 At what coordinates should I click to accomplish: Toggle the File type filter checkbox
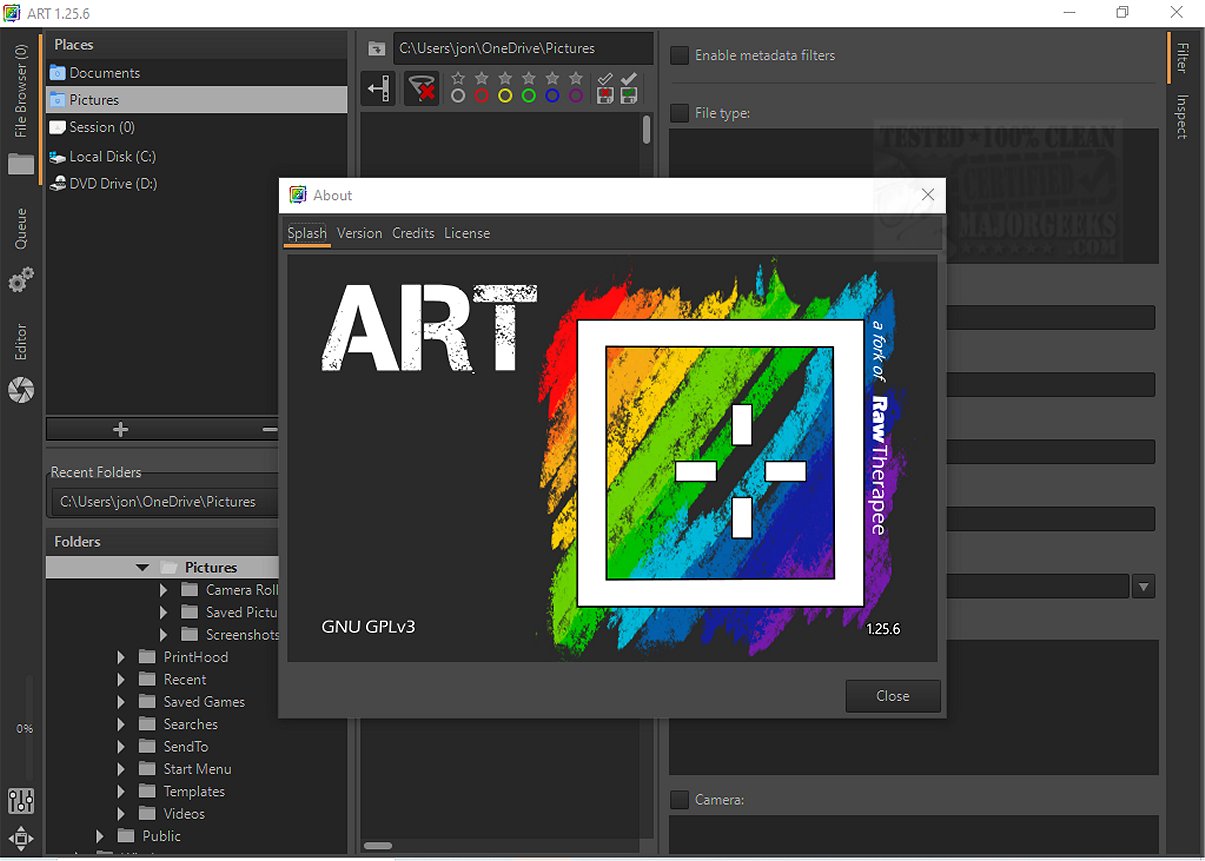coord(679,113)
